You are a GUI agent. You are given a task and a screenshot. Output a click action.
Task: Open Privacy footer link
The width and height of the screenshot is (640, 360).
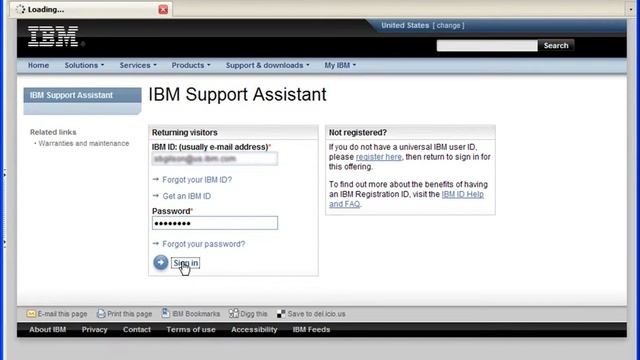pos(94,329)
